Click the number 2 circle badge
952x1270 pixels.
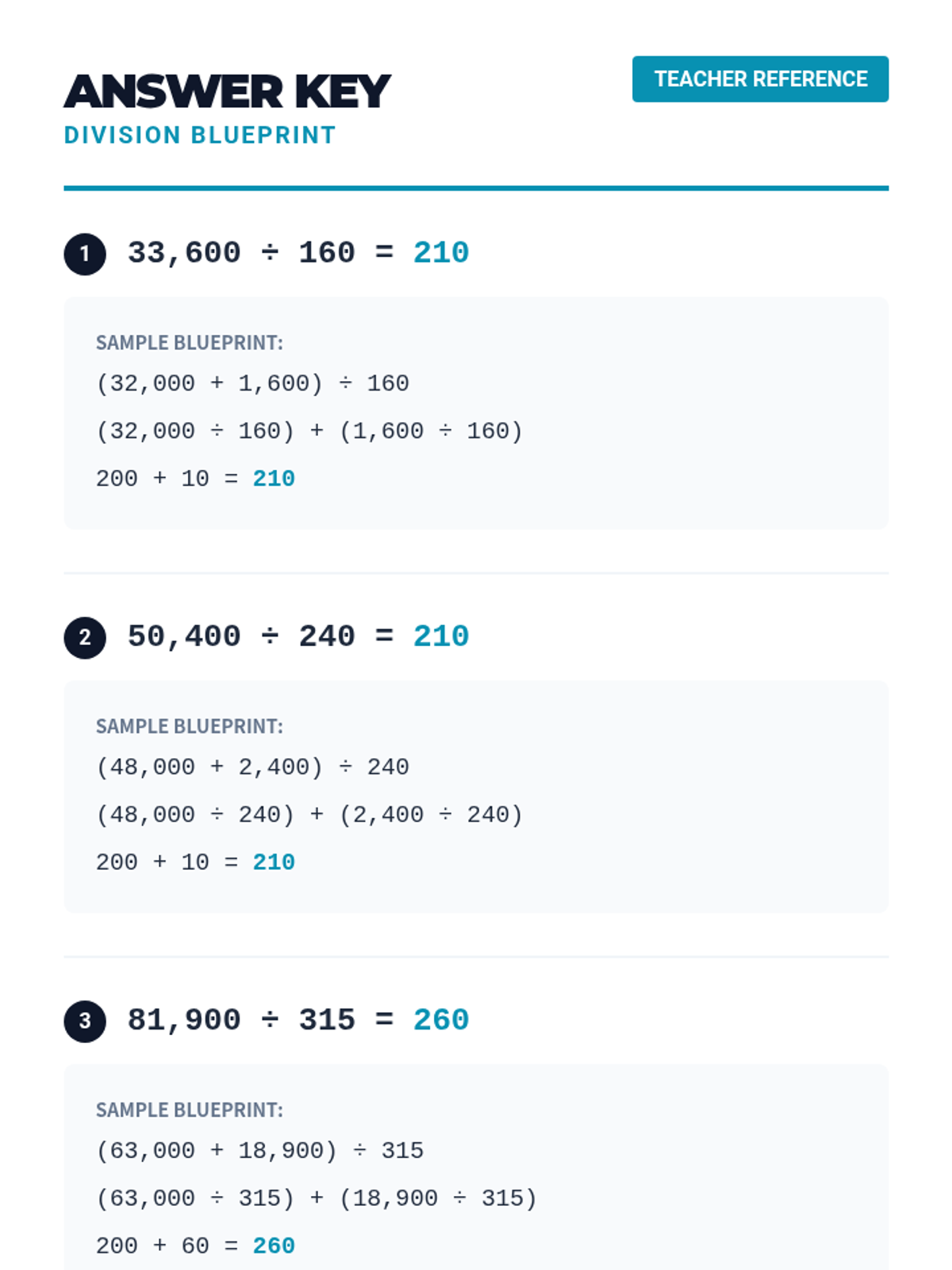click(85, 637)
